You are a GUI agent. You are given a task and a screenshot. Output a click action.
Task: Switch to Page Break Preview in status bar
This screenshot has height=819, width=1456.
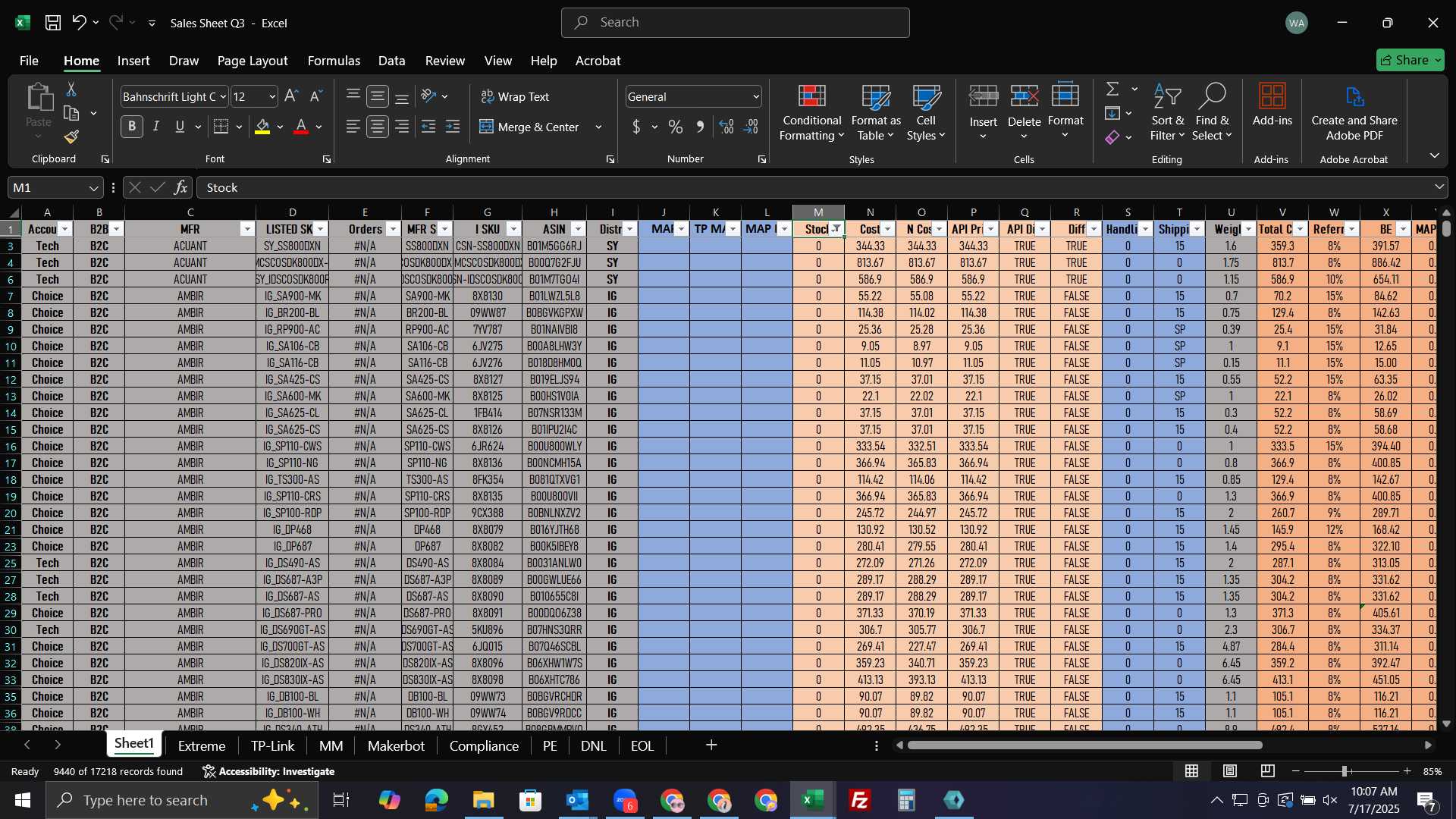(x=1268, y=771)
